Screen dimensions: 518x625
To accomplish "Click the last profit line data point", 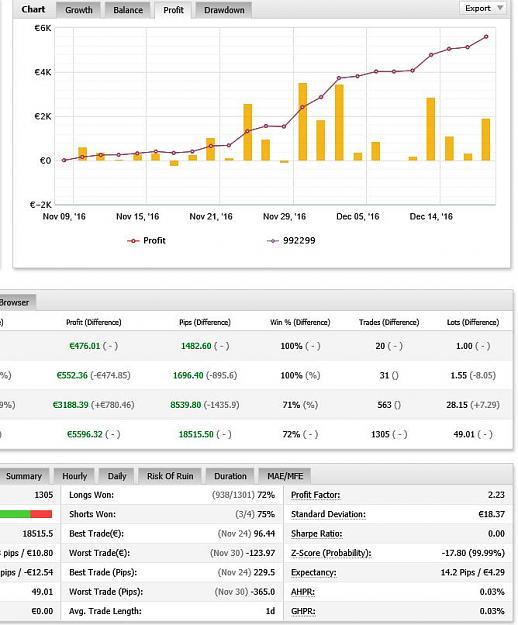I will [x=486, y=37].
